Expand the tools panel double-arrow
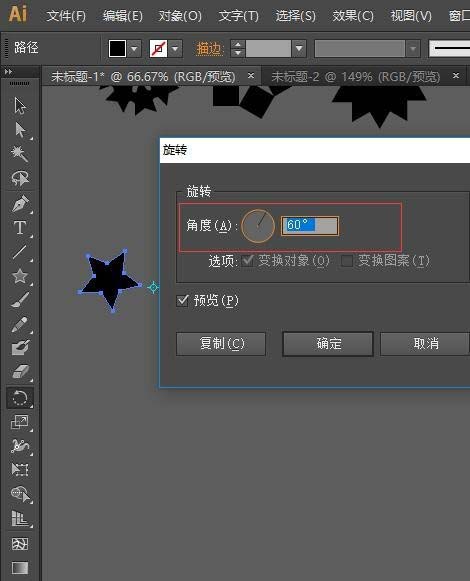This screenshot has width=470, height=581. tap(9, 72)
